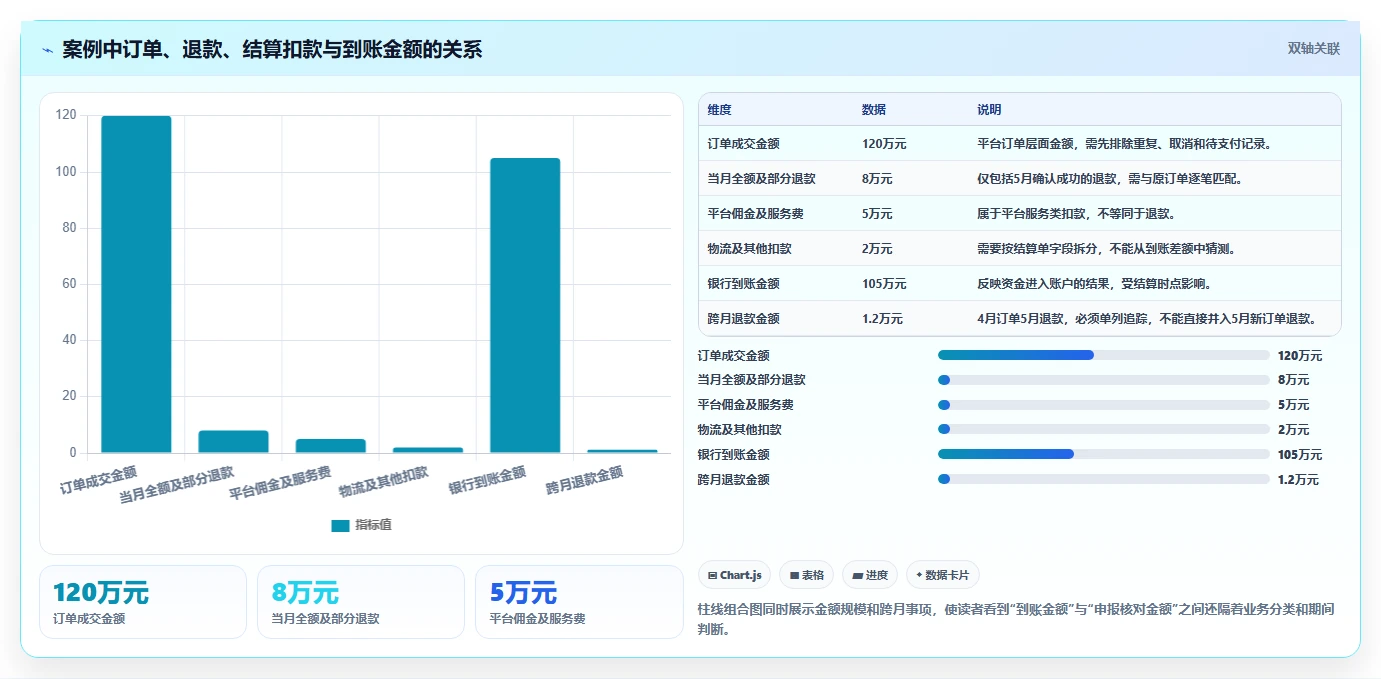Click the description starting 平台订单层面金额
Image resolution: width=1381 pixels, height=679 pixels.
pyautogui.click(x=1124, y=144)
